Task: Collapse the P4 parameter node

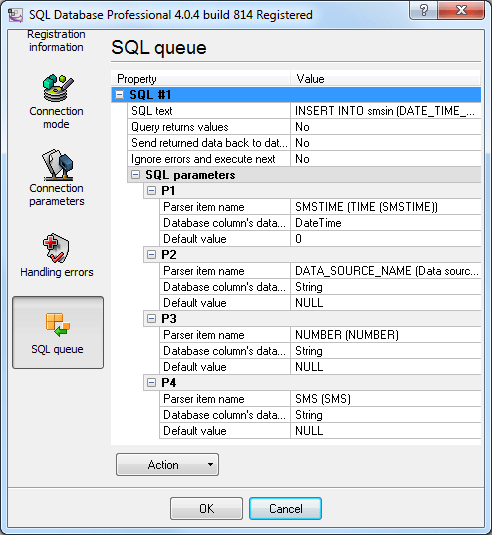Action: coord(151,383)
